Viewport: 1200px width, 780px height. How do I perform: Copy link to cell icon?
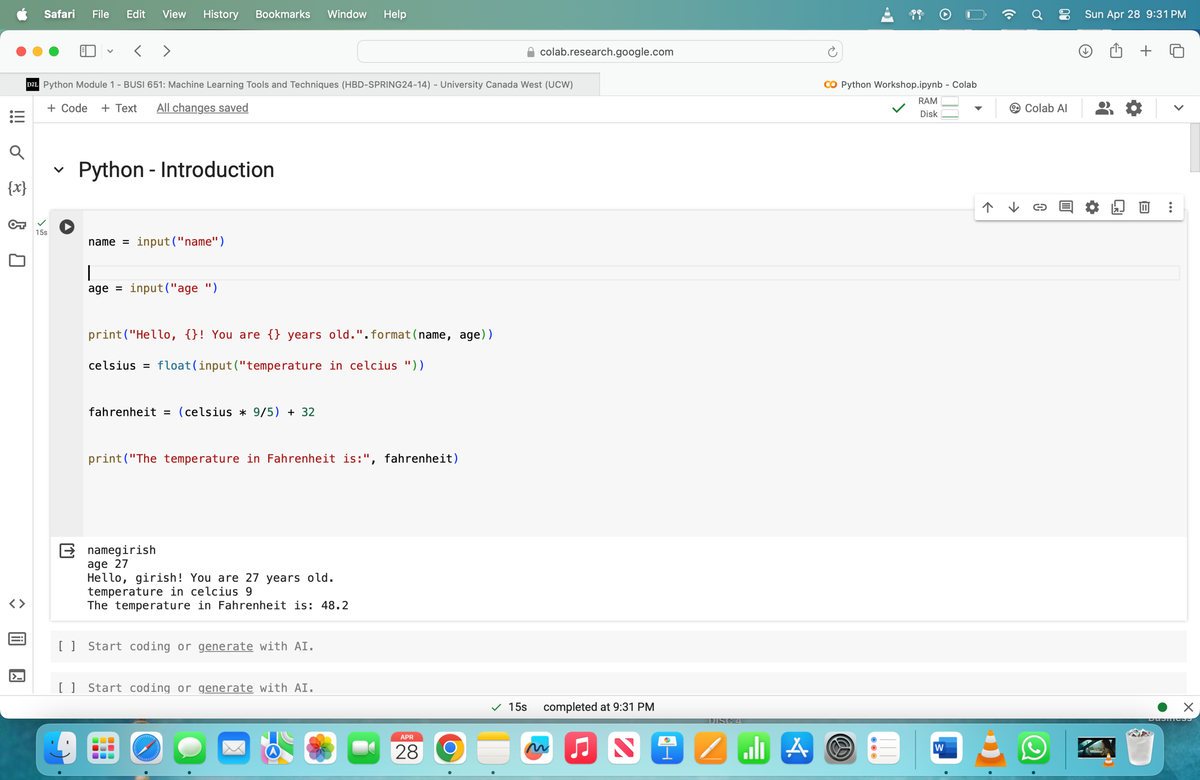(1040, 208)
